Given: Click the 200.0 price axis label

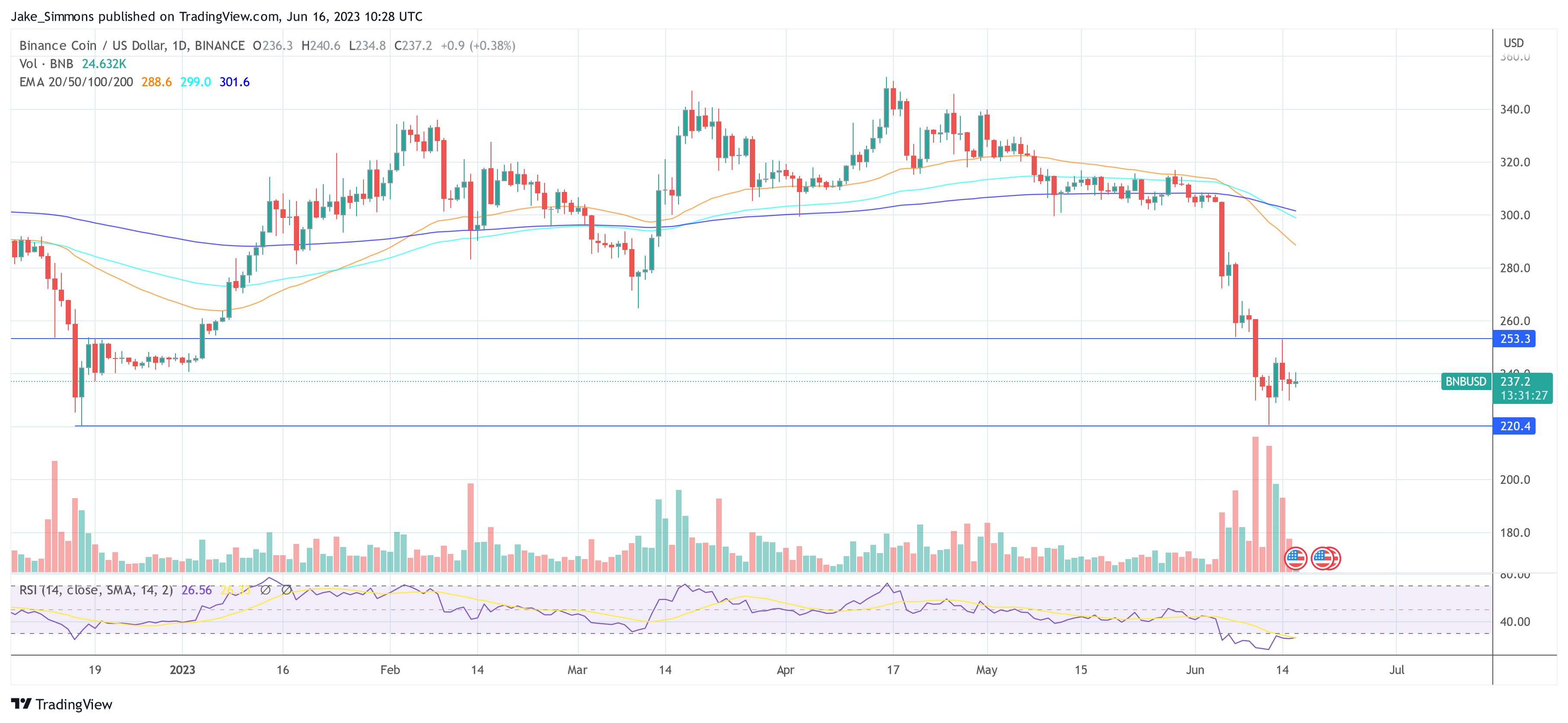Looking at the screenshot, I should pos(1514,480).
